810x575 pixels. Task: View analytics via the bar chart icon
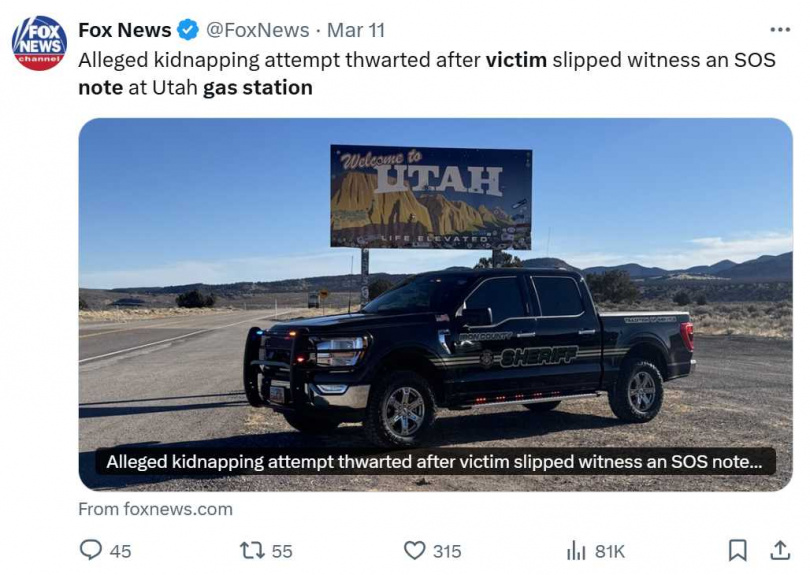[x=576, y=550]
